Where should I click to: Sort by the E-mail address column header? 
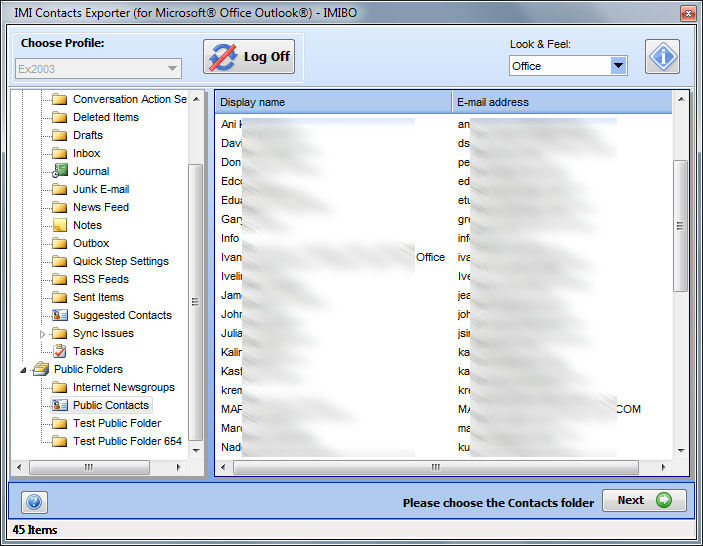pyautogui.click(x=562, y=102)
